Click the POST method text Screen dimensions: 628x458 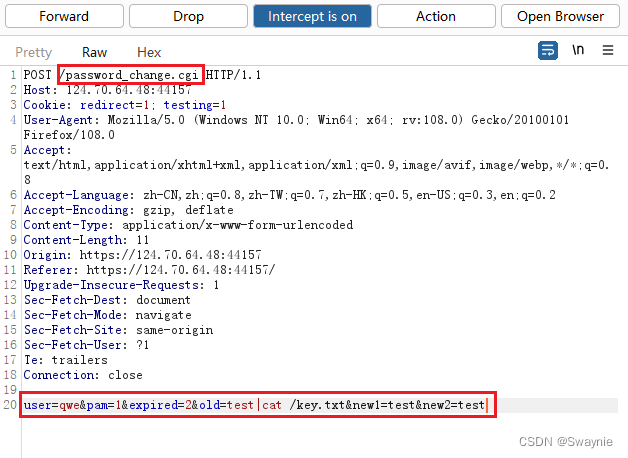[37, 75]
